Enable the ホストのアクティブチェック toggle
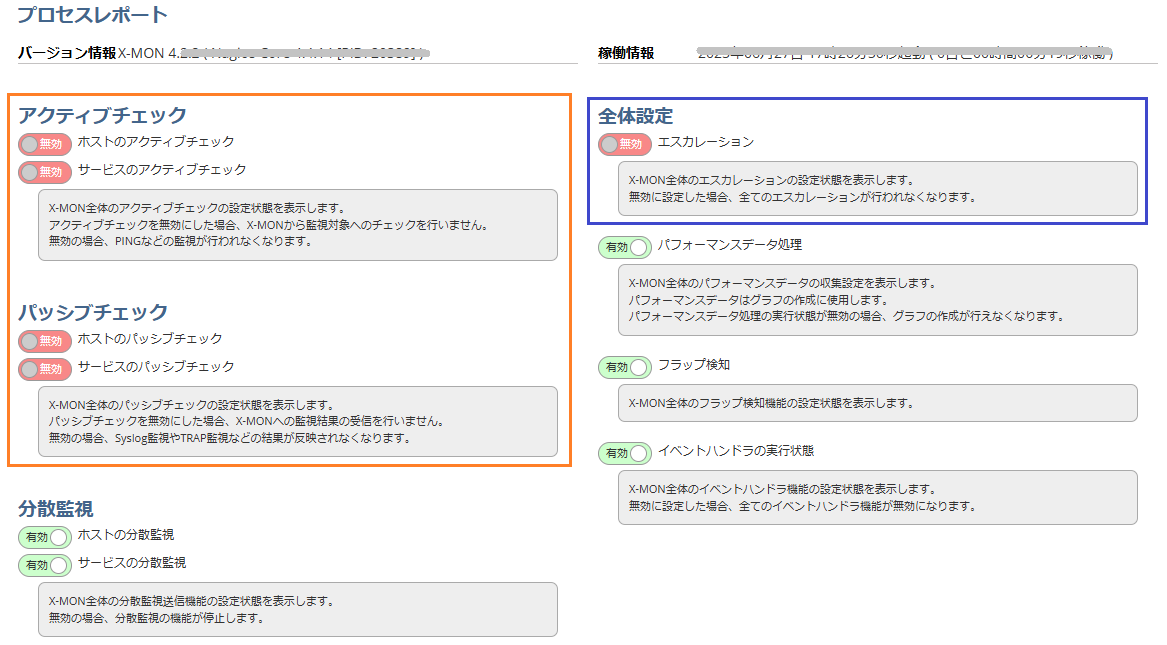This screenshot has height=645, width=1167. pyautogui.click(x=45, y=144)
